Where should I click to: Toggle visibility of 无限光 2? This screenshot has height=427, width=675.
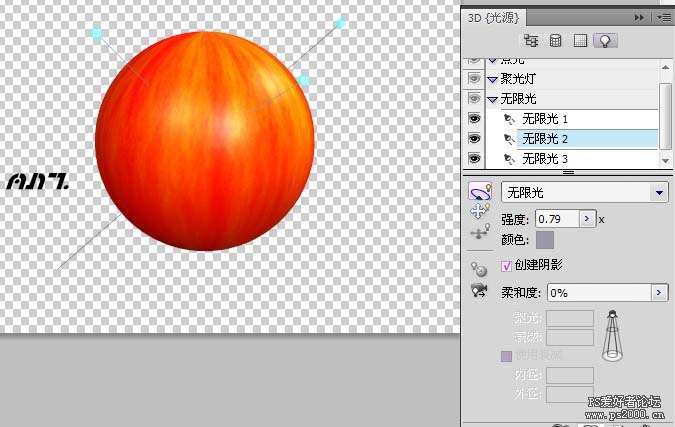[474, 139]
